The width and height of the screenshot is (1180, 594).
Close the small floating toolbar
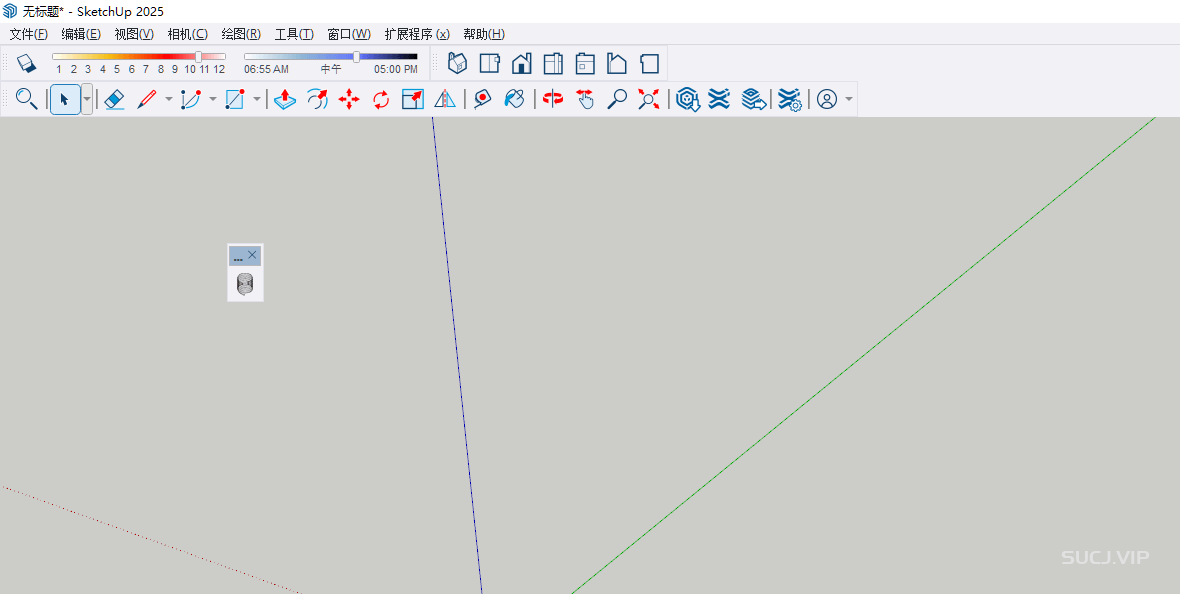point(252,255)
